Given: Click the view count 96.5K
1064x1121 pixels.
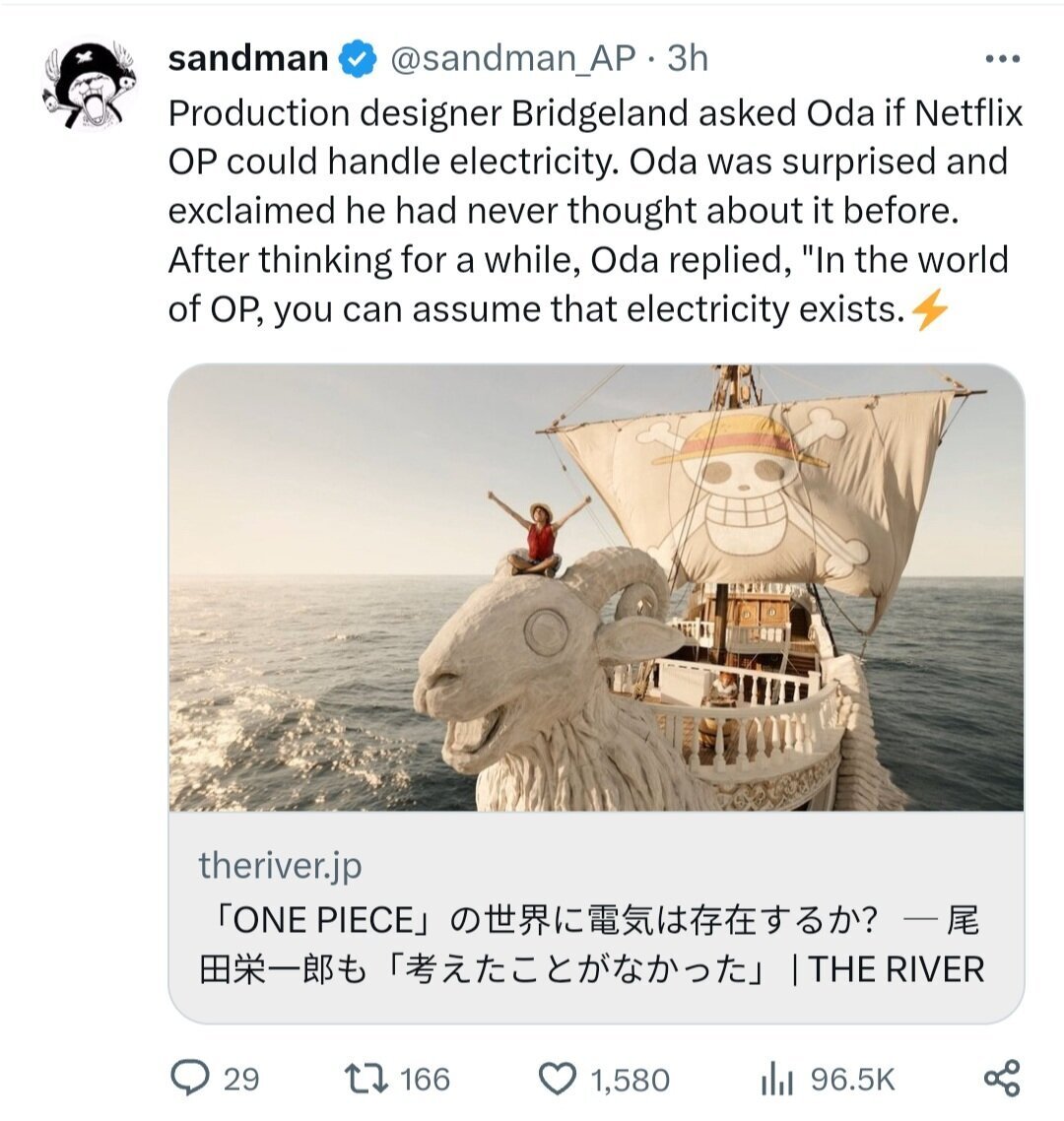Looking at the screenshot, I should (x=852, y=1080).
